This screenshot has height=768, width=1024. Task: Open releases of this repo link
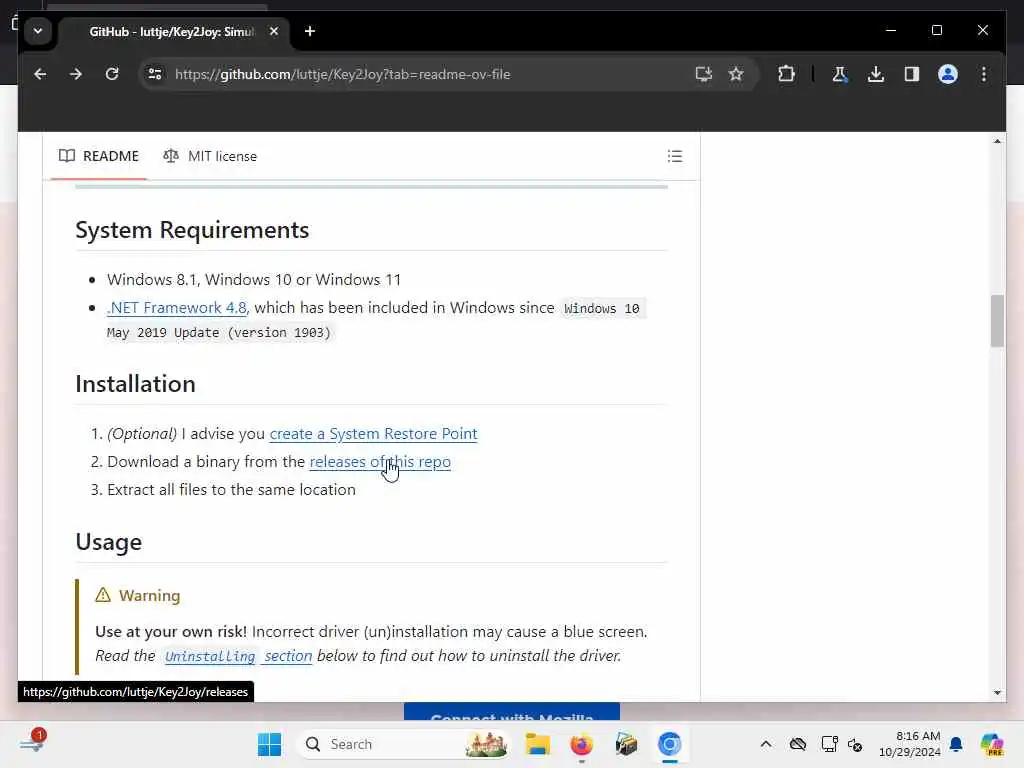click(x=380, y=462)
